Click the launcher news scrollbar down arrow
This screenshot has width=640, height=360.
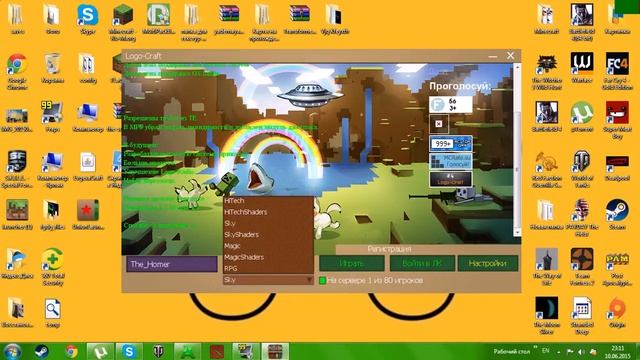(517, 232)
